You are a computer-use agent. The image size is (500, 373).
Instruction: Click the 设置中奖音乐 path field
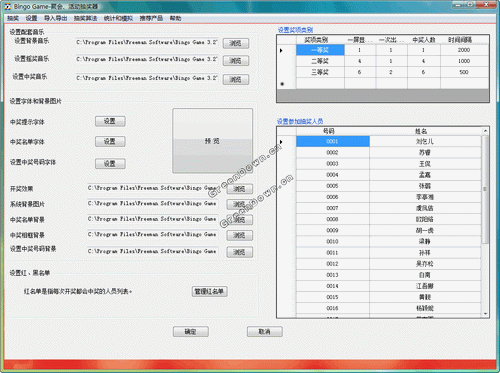click(147, 78)
